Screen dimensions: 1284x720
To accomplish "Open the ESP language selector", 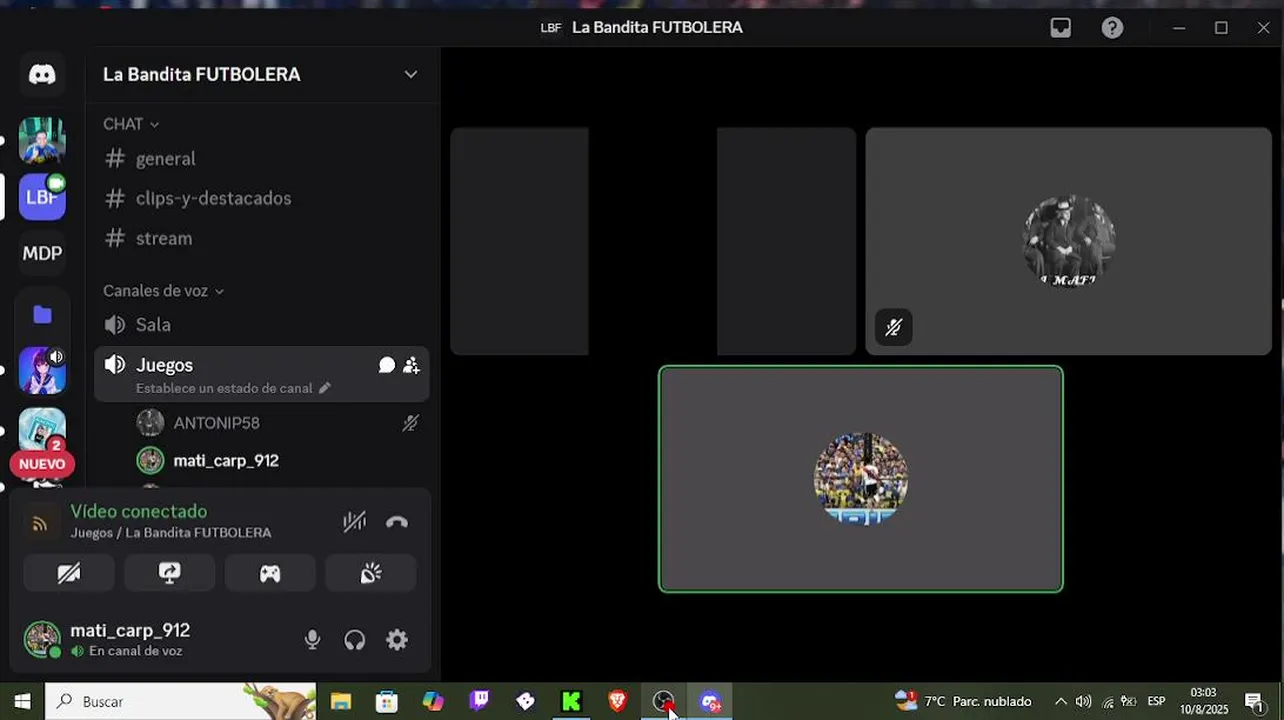I will [x=1157, y=702].
